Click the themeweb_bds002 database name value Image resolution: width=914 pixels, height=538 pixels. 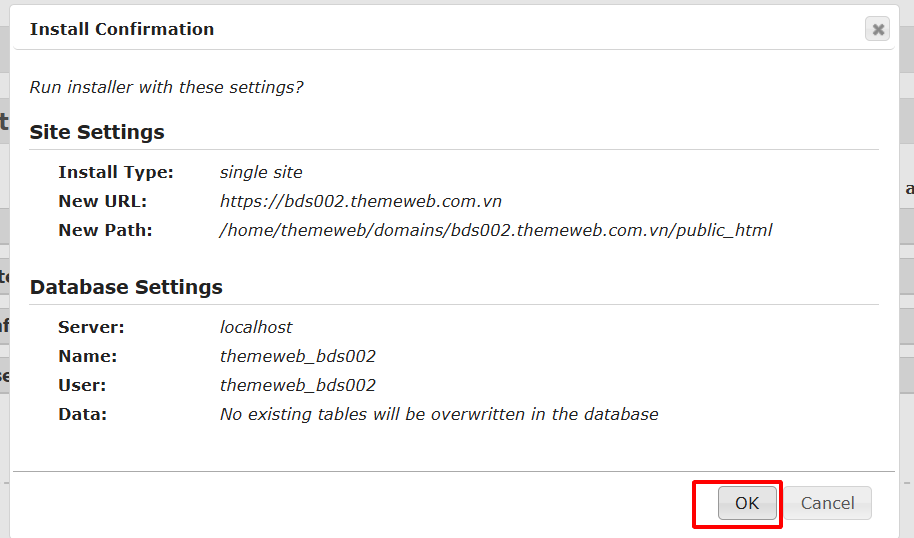298,356
